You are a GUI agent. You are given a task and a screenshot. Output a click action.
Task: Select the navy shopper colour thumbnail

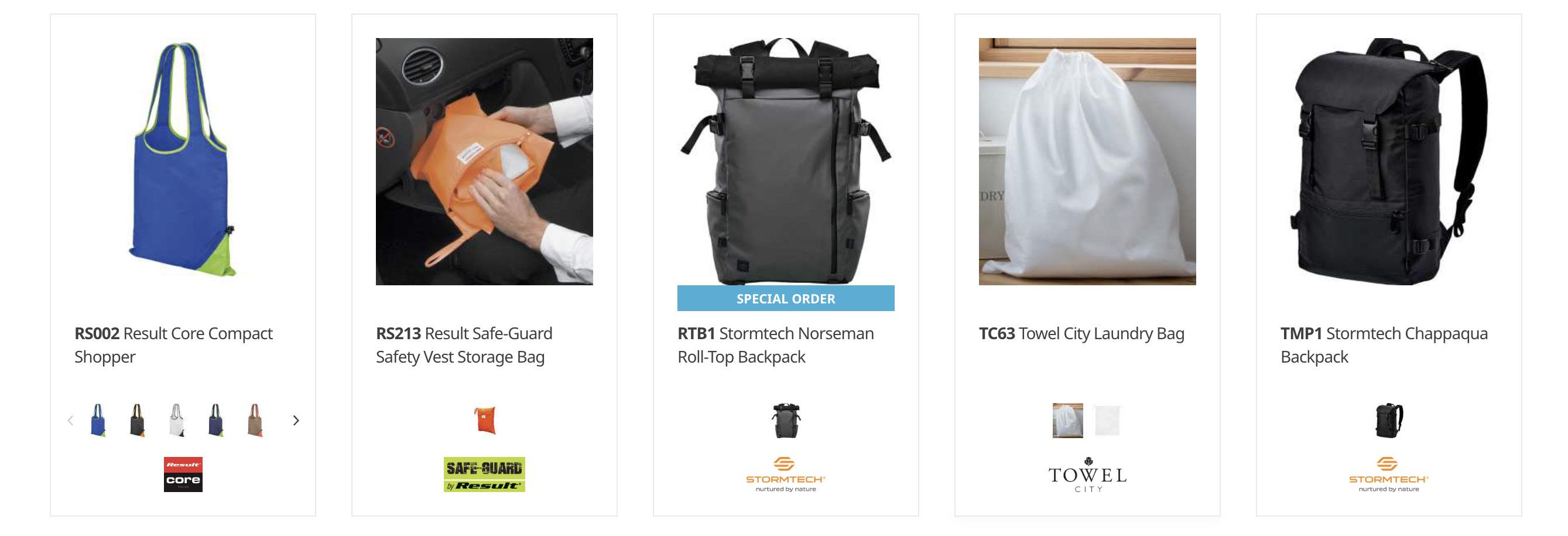pyautogui.click(x=216, y=419)
